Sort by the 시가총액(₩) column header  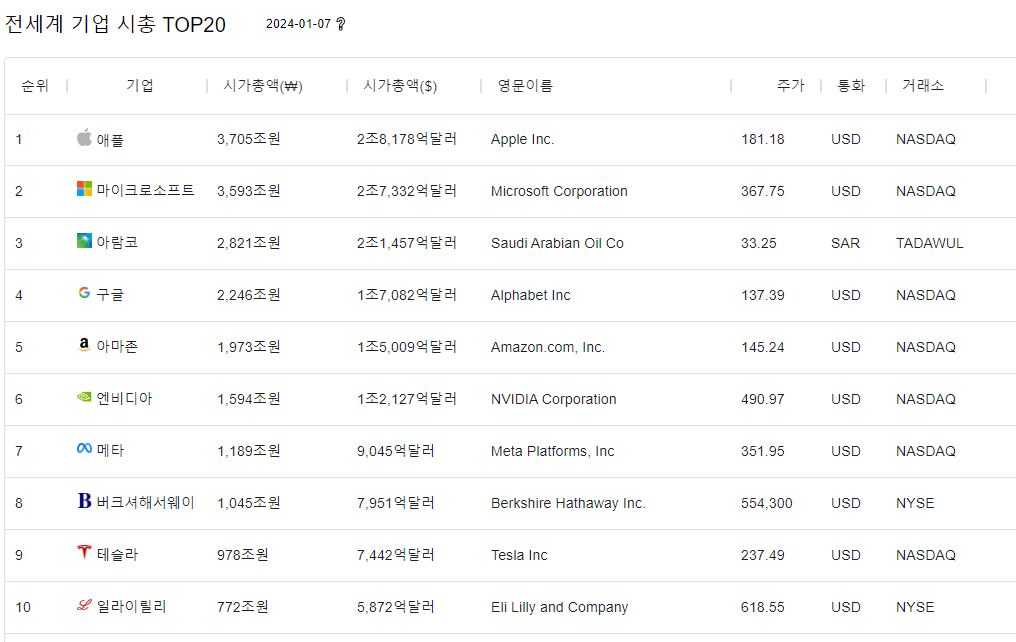pyautogui.click(x=263, y=86)
